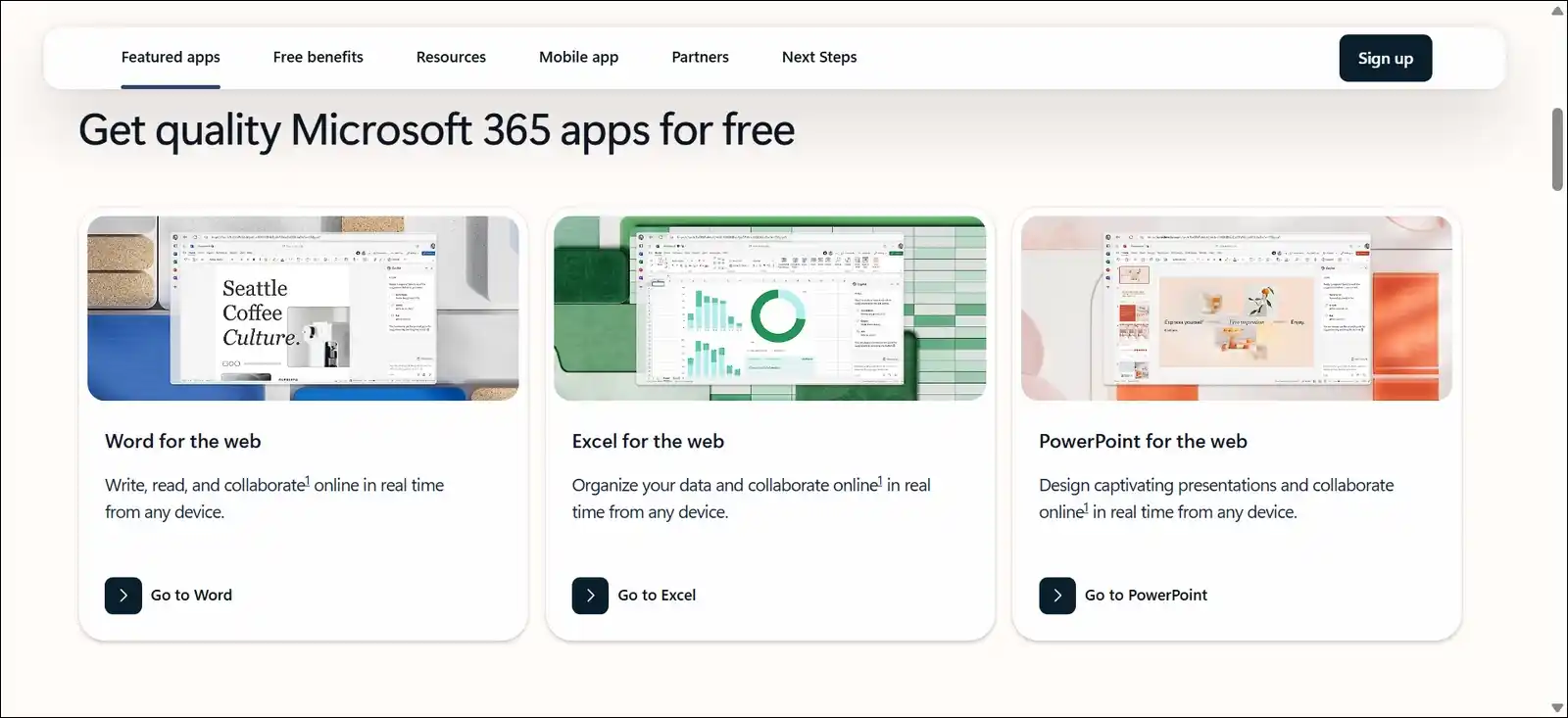
Task: Switch to the Free benefits tab
Action: (x=318, y=57)
